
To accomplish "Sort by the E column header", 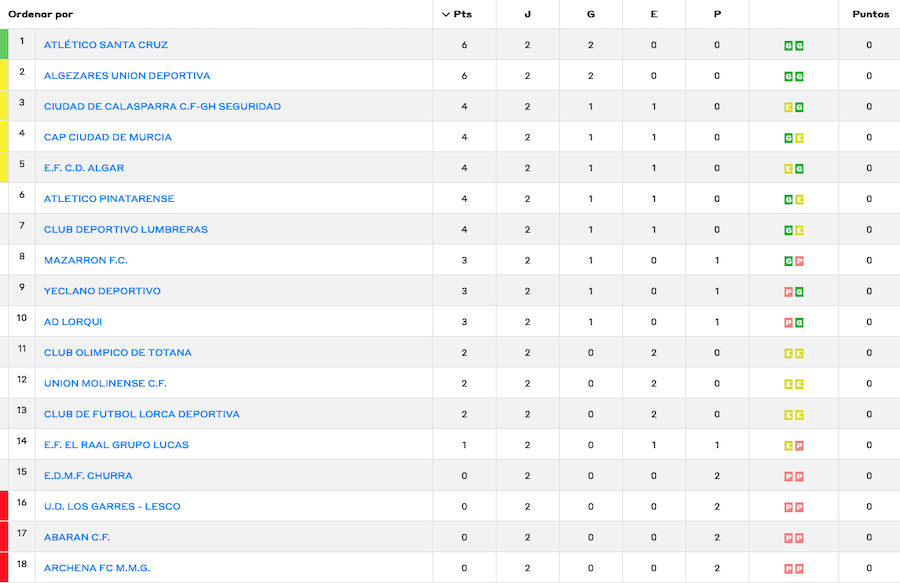I will 654,15.
